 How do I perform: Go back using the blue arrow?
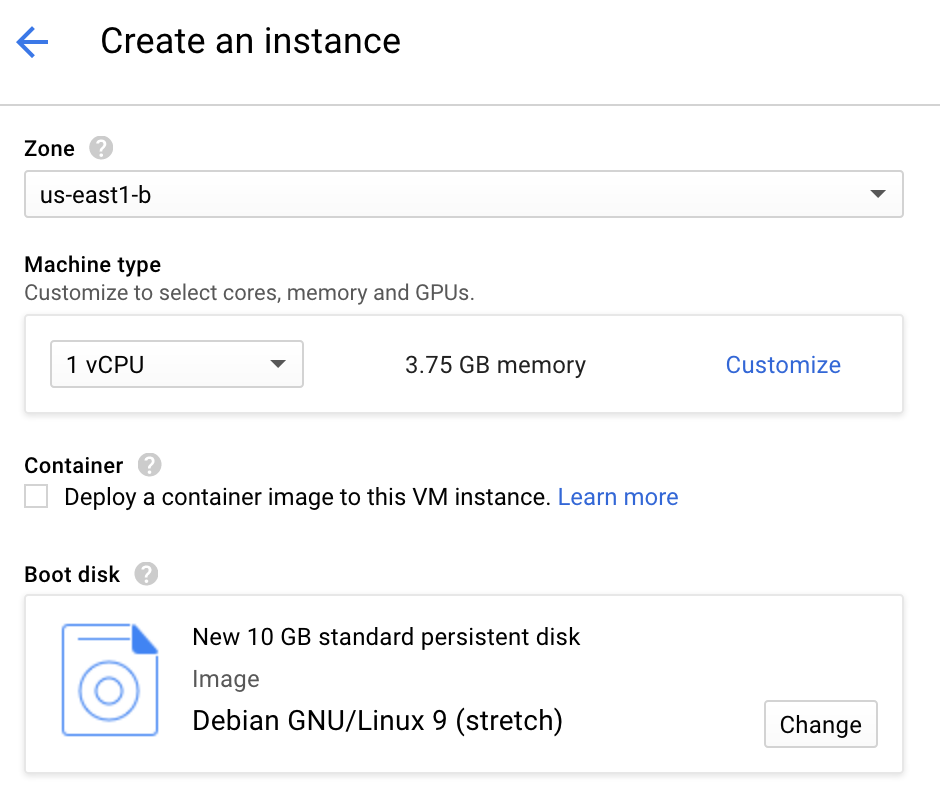32,42
